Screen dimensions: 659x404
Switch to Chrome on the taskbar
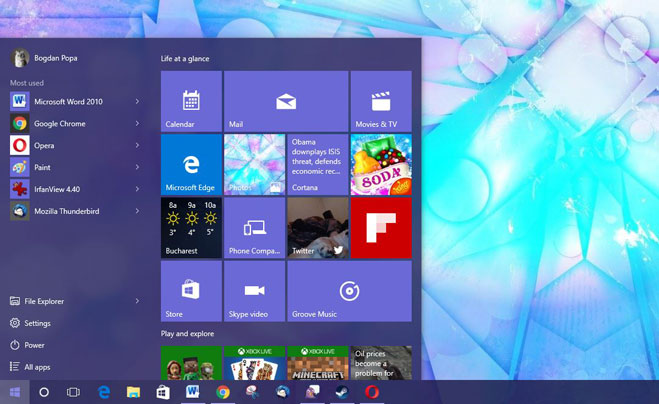pos(223,392)
